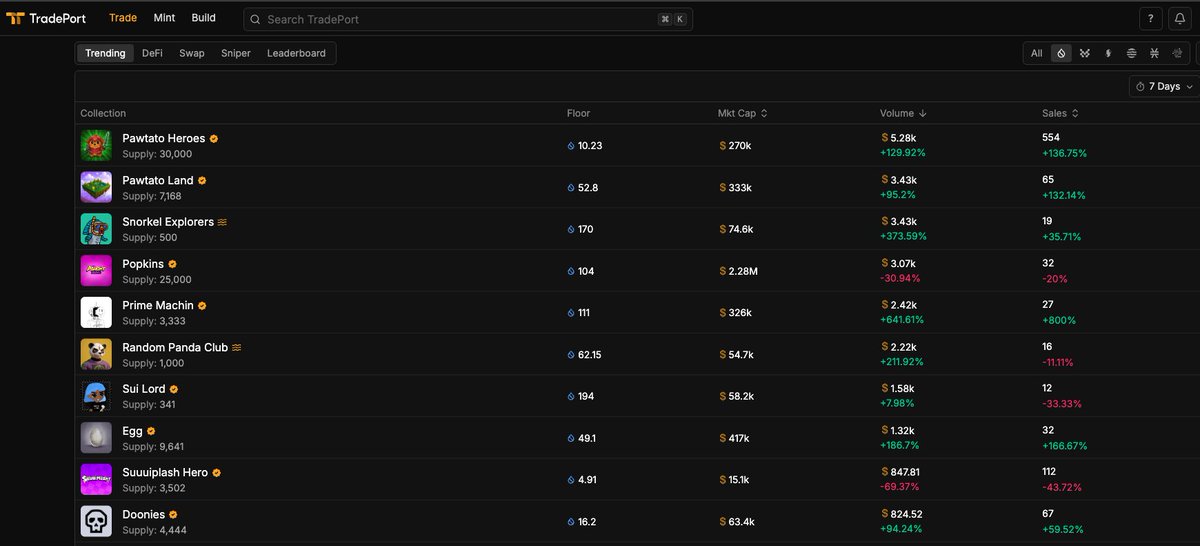Viewport: 1200px width, 546px height.
Task: Switch to the Sniper tab
Action: (x=236, y=53)
